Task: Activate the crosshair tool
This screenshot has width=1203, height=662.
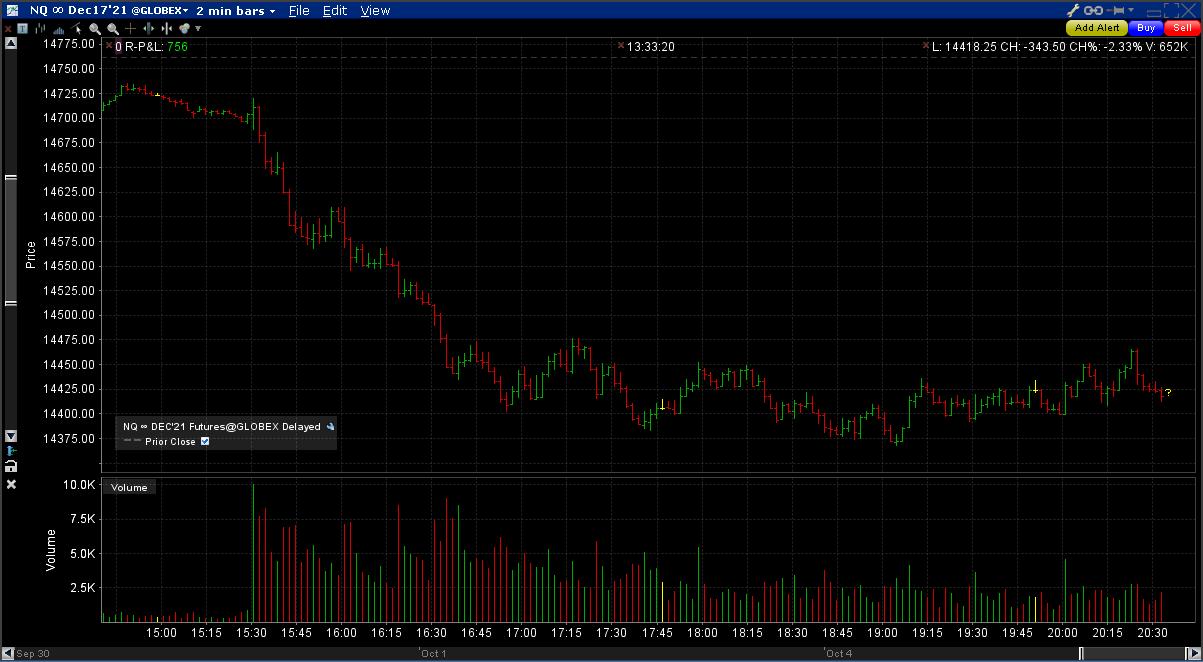Action: [x=130, y=28]
